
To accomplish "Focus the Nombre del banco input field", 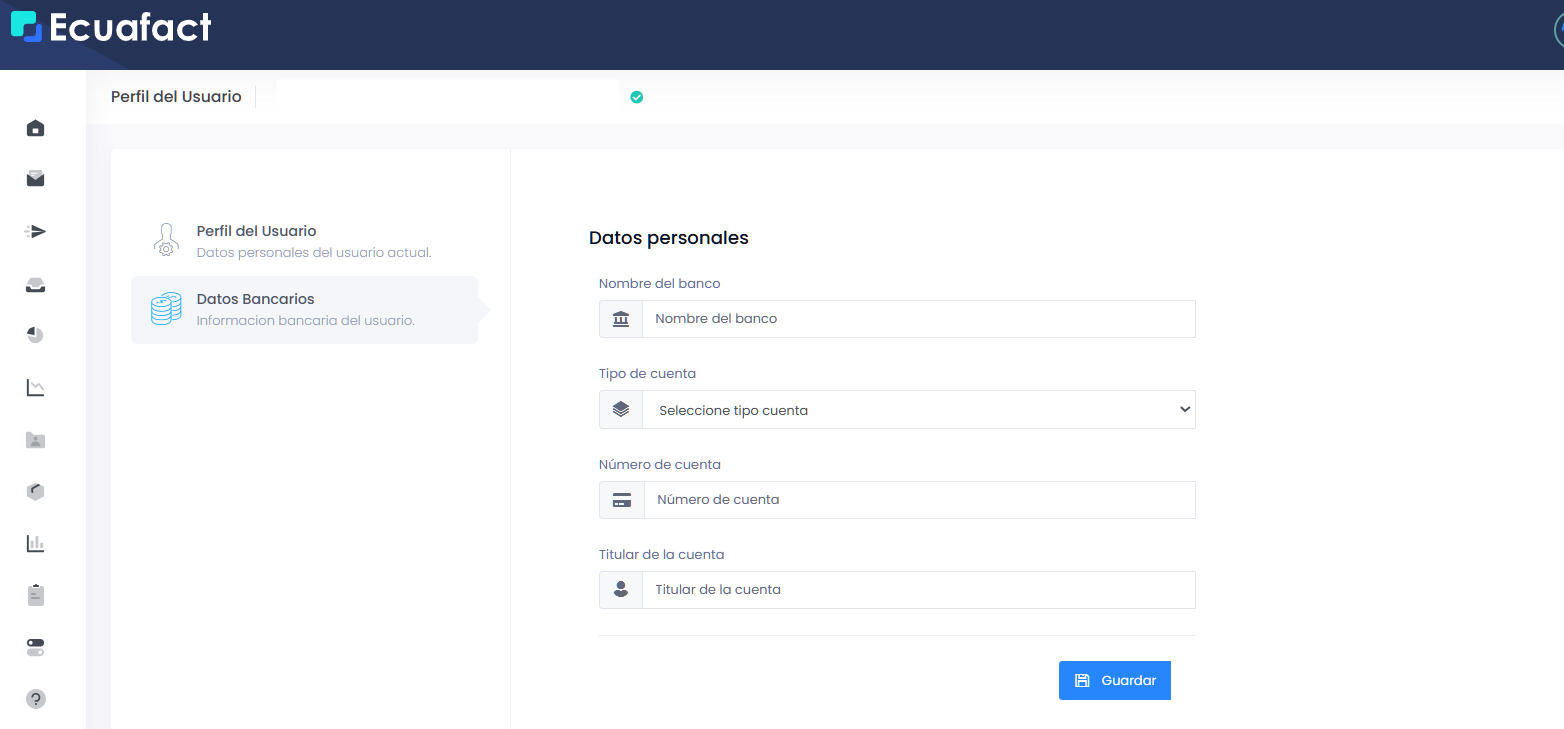I will 917,319.
